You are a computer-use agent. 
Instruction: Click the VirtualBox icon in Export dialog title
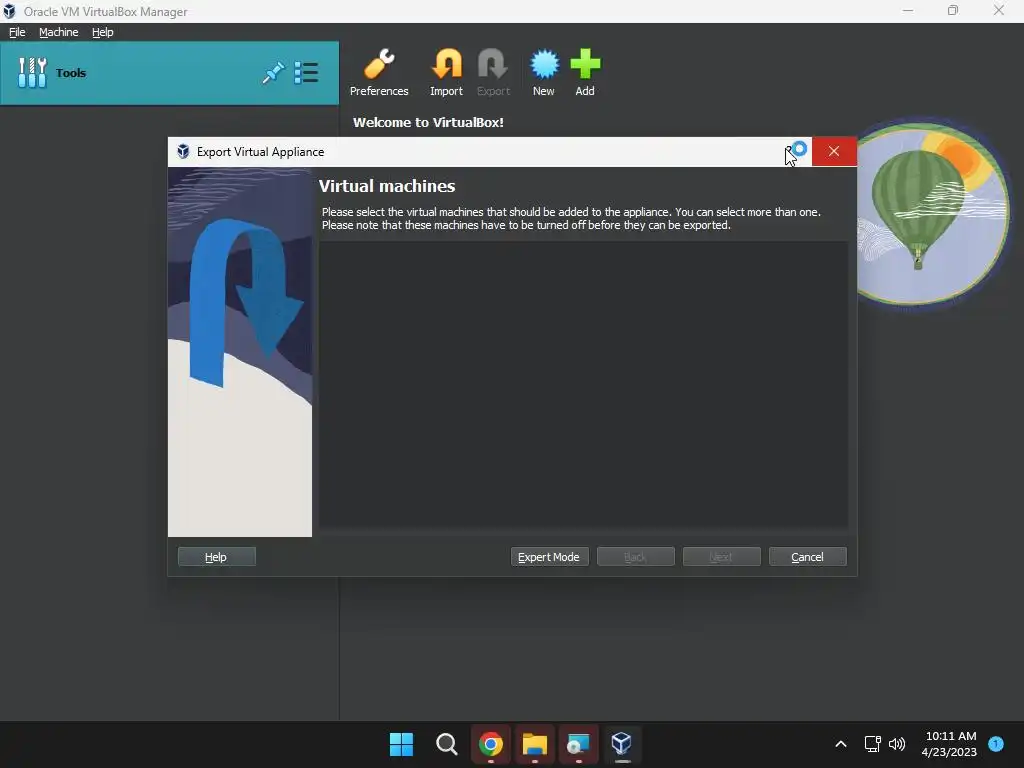[184, 152]
